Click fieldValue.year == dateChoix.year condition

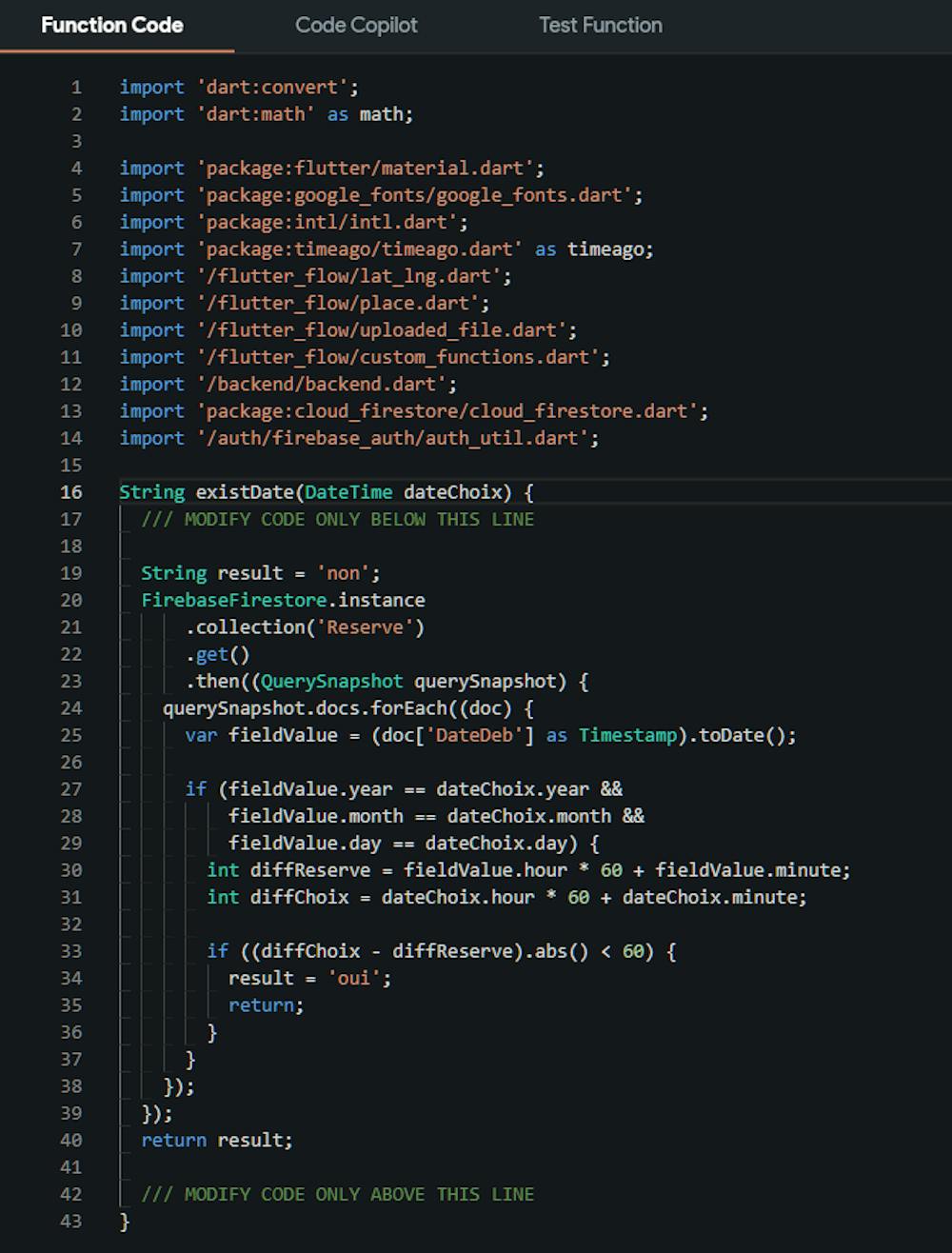pos(420,789)
